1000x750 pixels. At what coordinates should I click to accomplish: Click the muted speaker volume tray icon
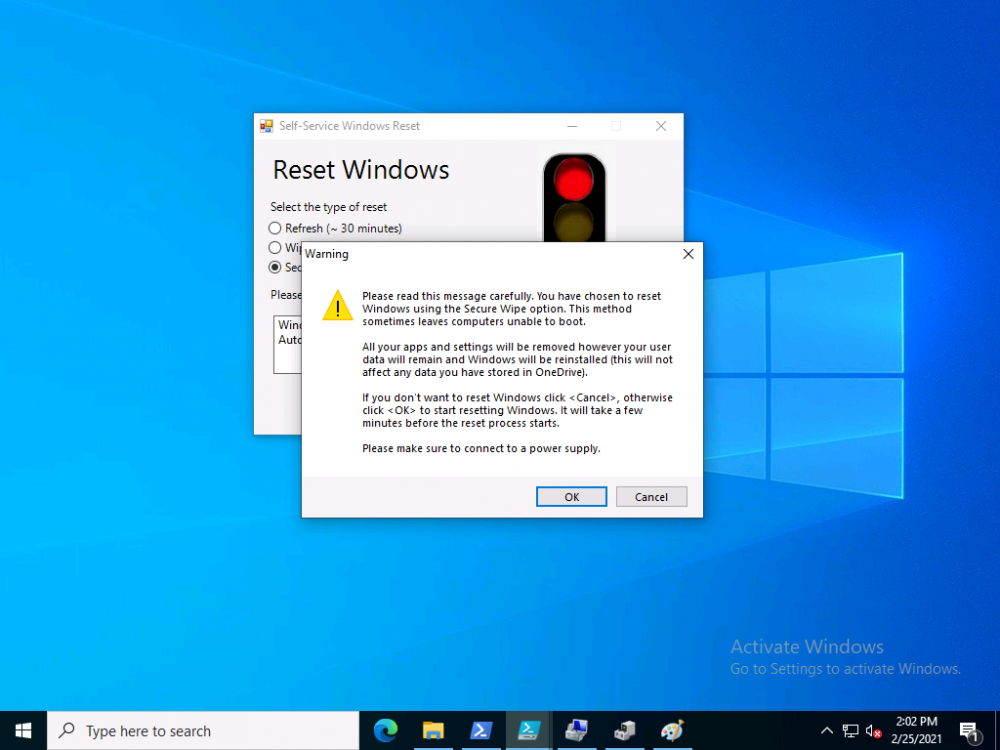click(873, 731)
